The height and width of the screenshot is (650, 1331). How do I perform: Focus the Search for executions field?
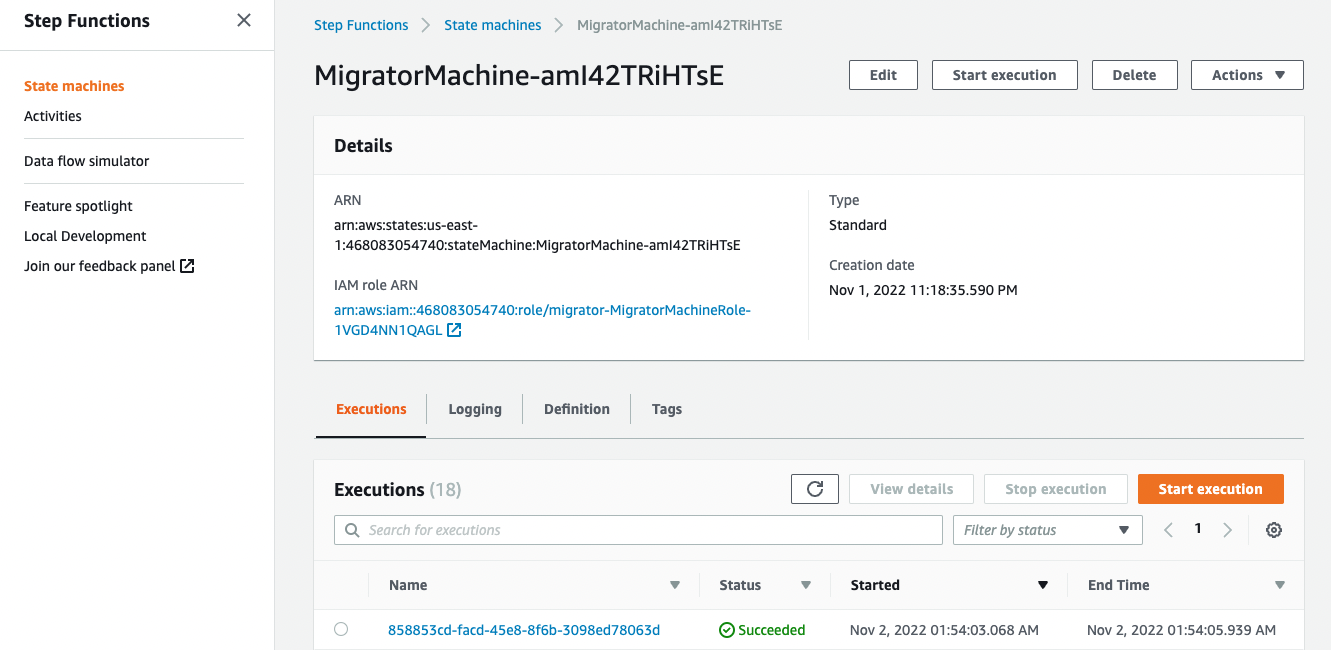(x=638, y=530)
